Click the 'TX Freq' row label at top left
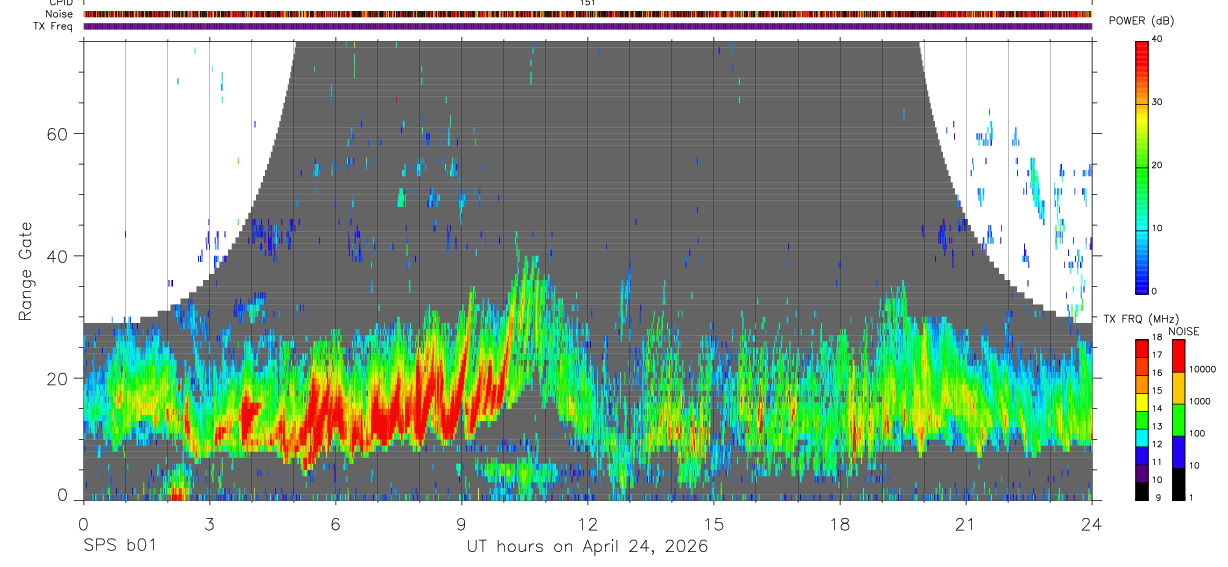Viewport: 1228px width, 567px height. click(x=53, y=26)
